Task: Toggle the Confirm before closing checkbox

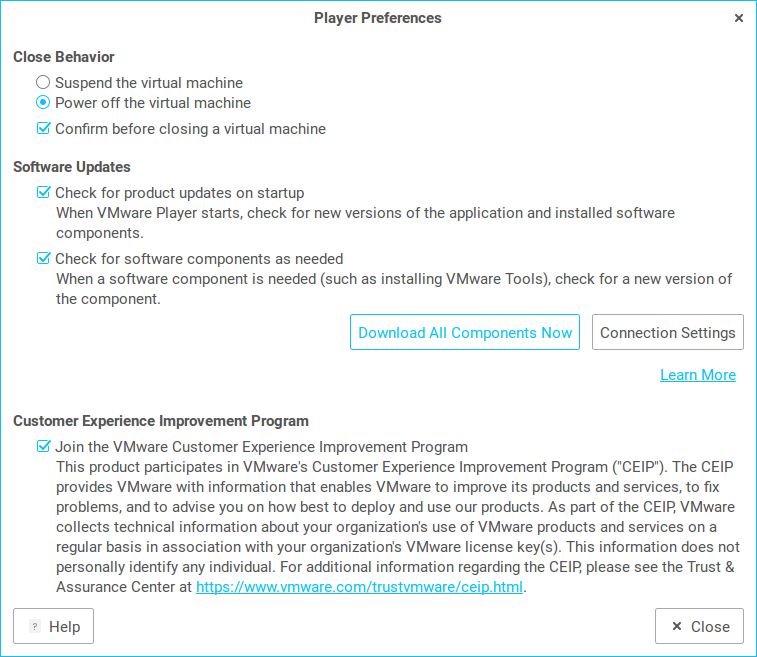Action: pos(44,129)
